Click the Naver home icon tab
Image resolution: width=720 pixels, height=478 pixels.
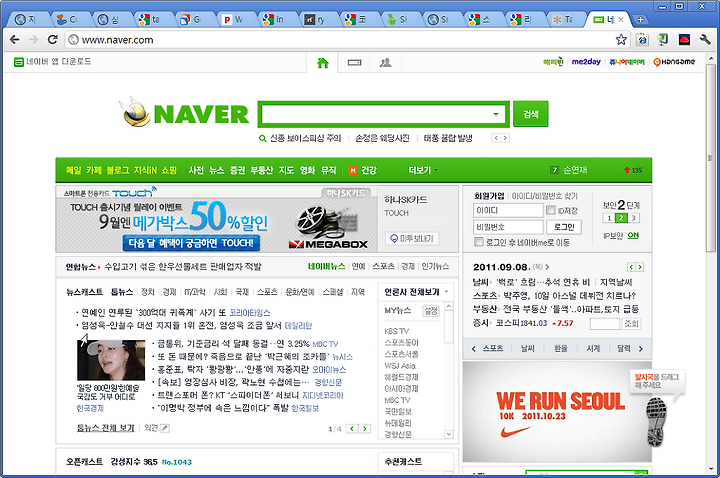(x=323, y=62)
